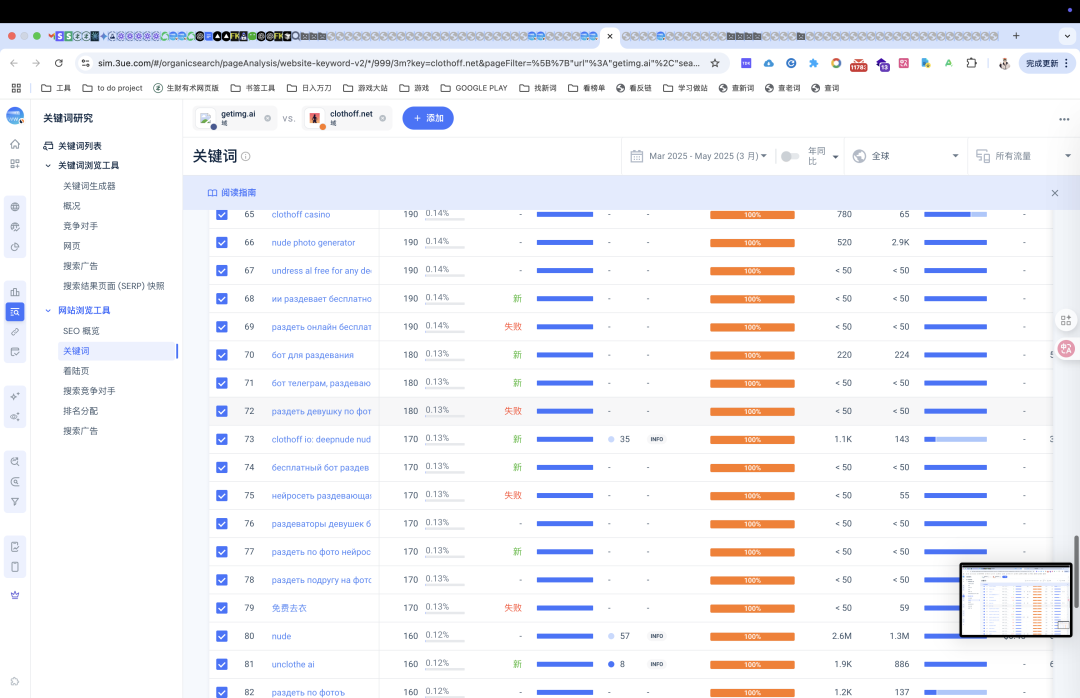Open 搜索竞争对手 in sidebar
Image resolution: width=1080 pixels, height=698 pixels.
coord(89,391)
